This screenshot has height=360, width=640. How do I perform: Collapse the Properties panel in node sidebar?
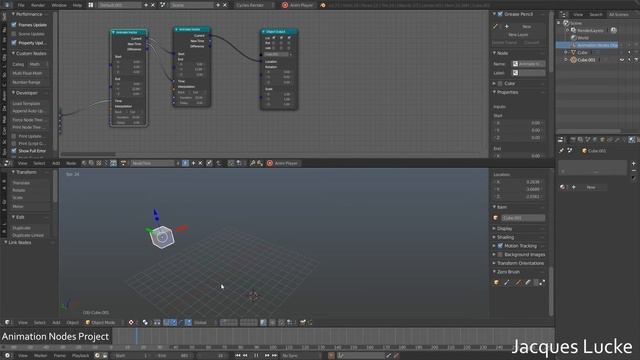(494, 92)
